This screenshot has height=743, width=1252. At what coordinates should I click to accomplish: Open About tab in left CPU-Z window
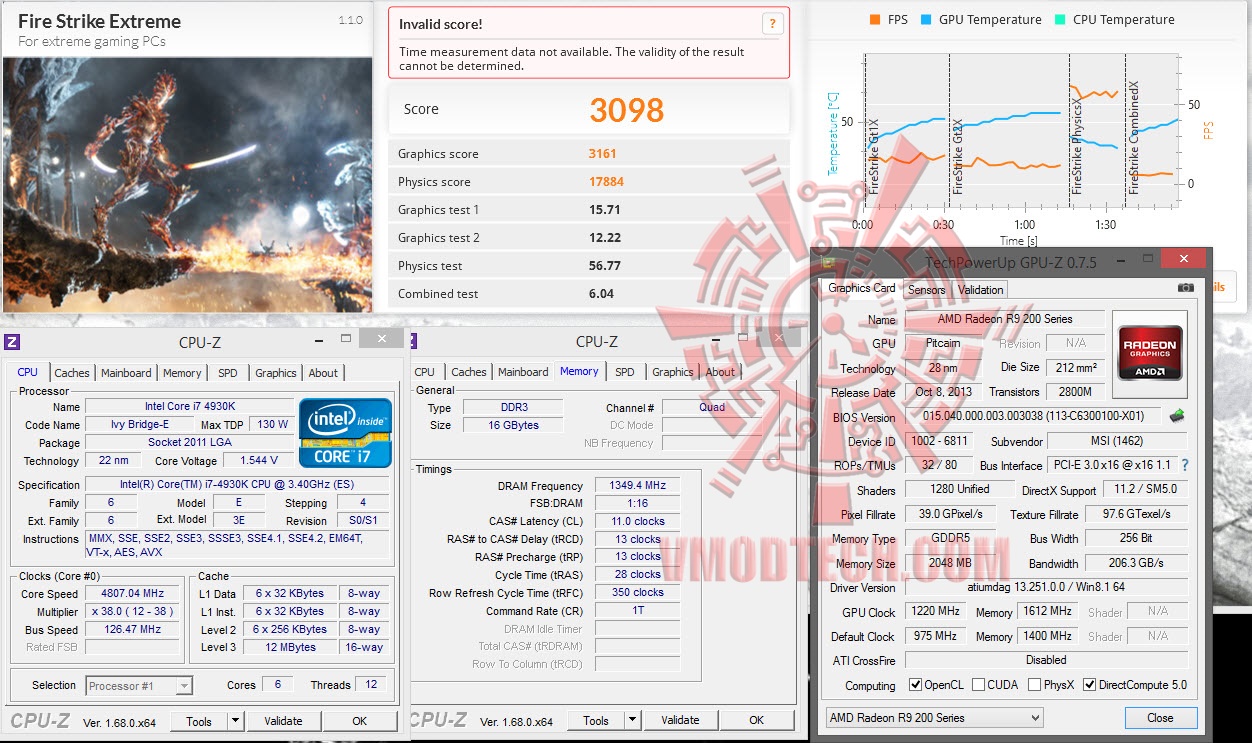pos(323,372)
